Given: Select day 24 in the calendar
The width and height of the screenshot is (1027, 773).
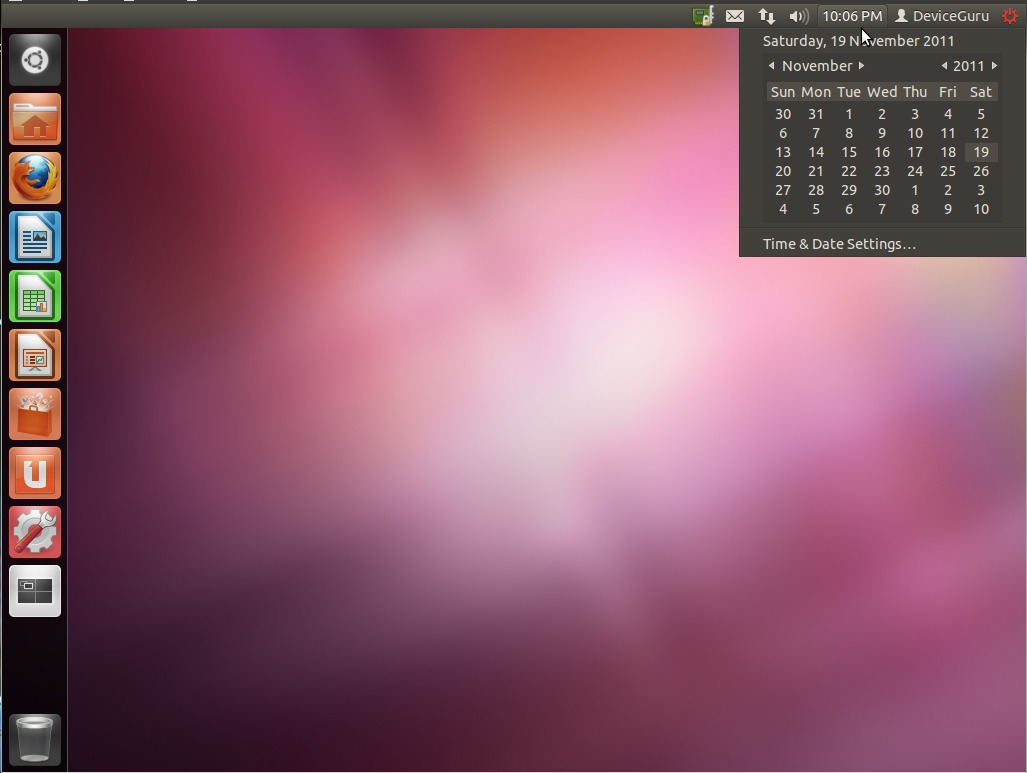Looking at the screenshot, I should [x=915, y=171].
